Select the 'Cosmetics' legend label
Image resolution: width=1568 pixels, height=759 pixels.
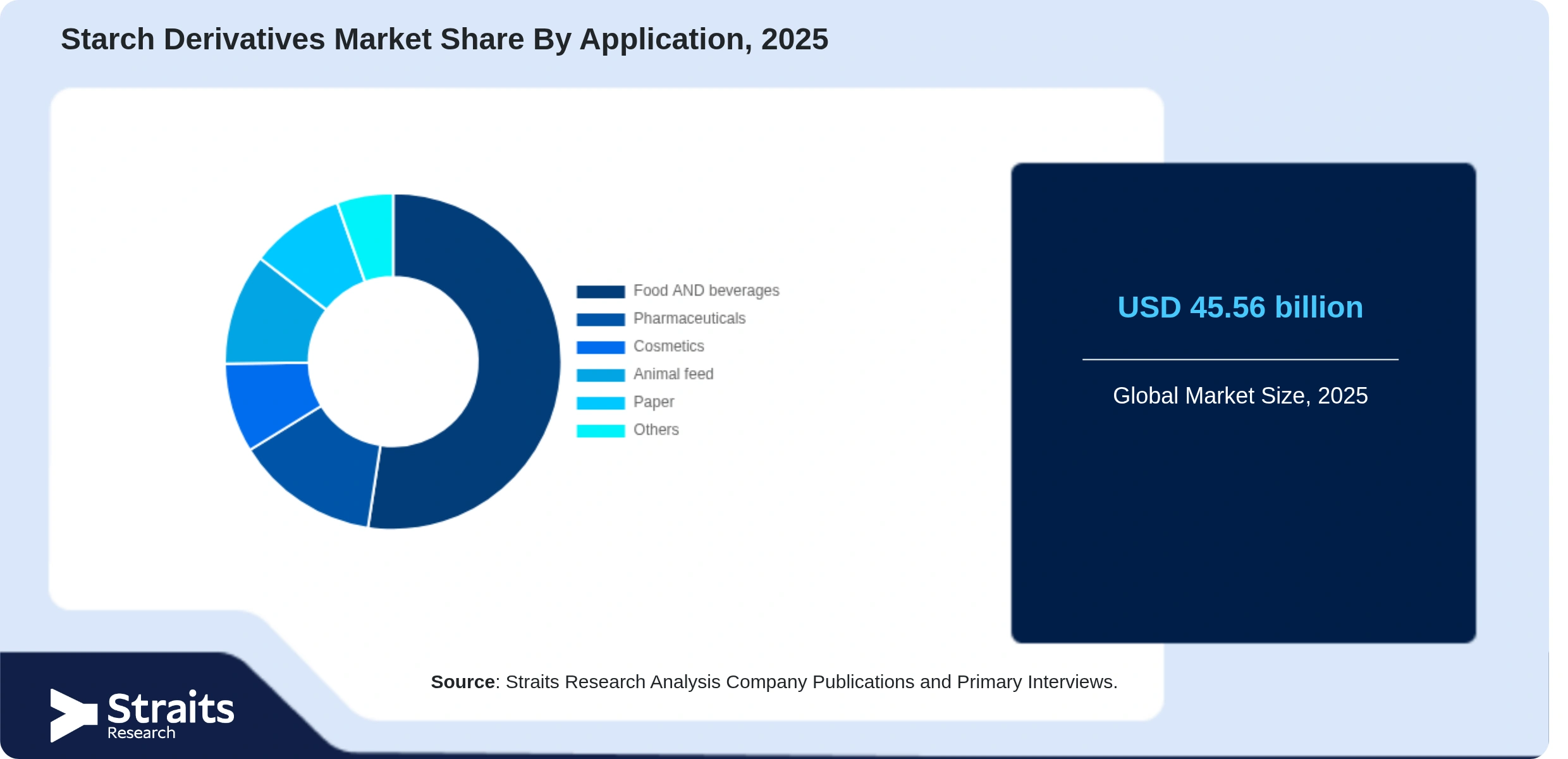tap(668, 346)
